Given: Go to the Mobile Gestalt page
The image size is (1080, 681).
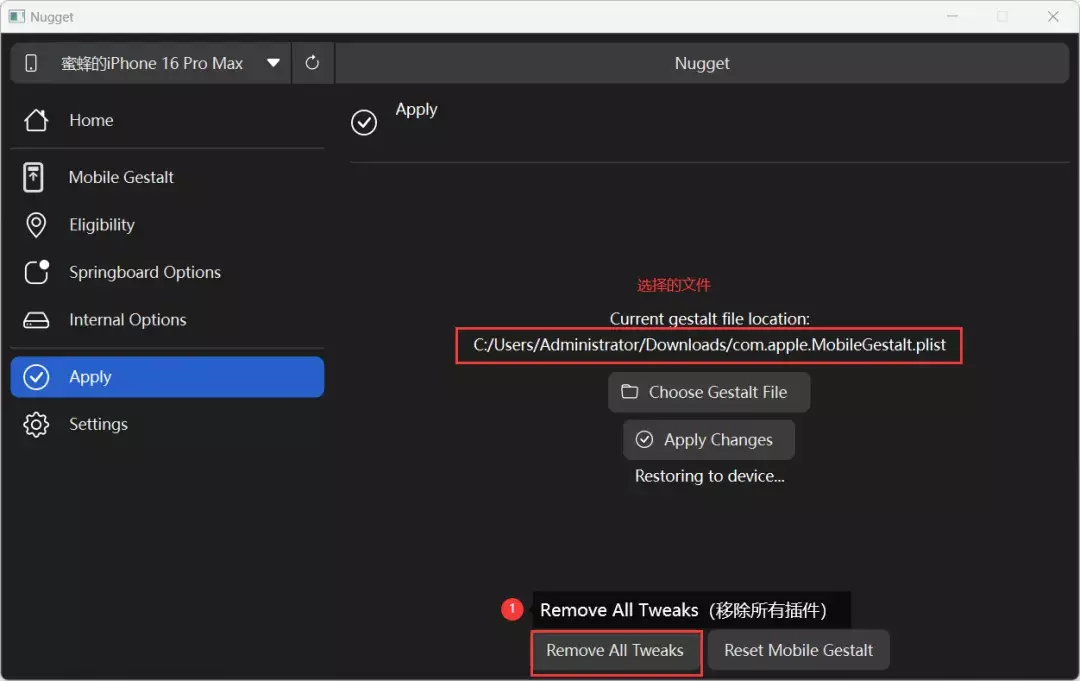Looking at the screenshot, I should click(x=167, y=178).
